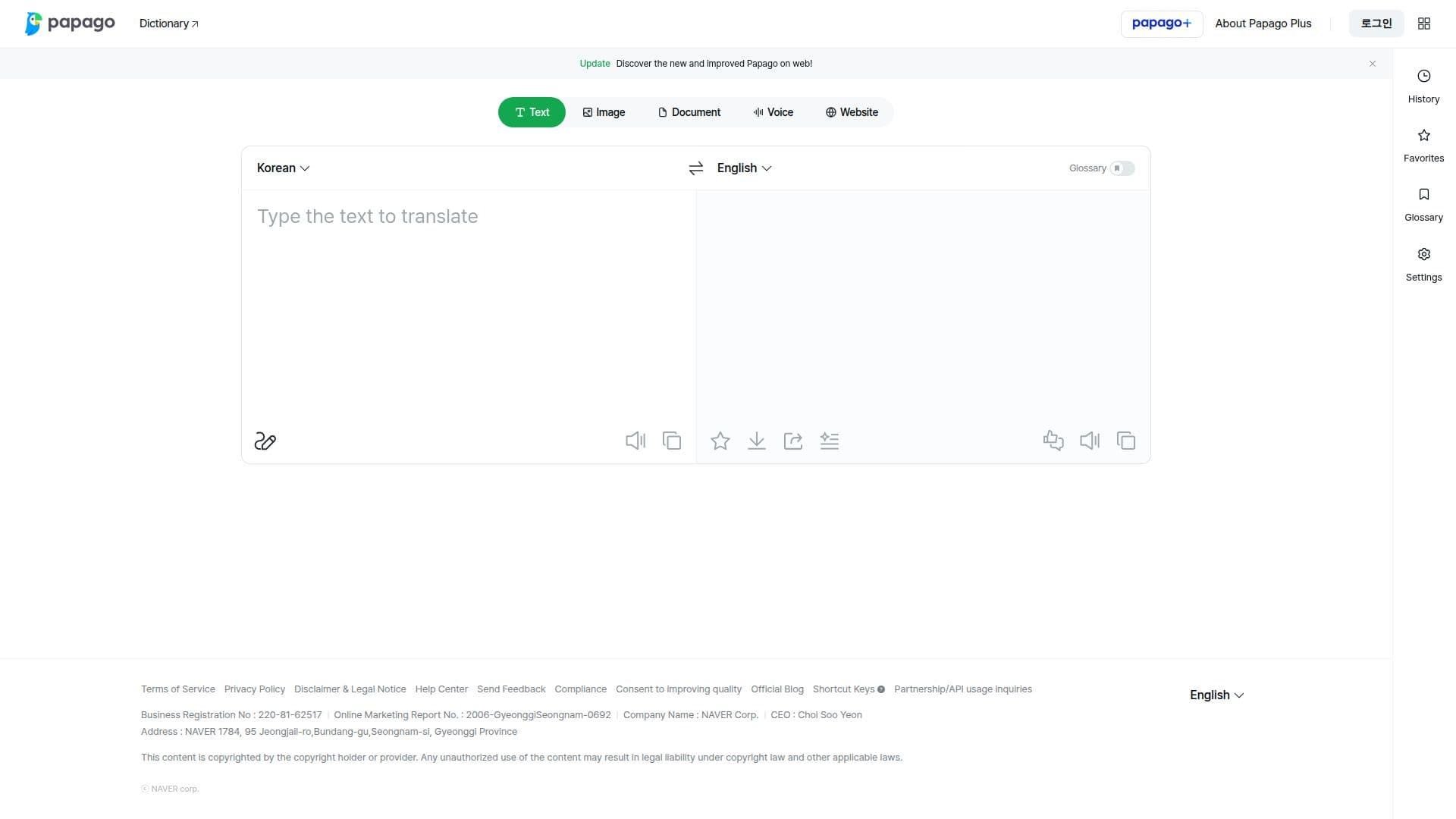Image resolution: width=1456 pixels, height=819 pixels.
Task: Open the History panel
Action: point(1423,86)
